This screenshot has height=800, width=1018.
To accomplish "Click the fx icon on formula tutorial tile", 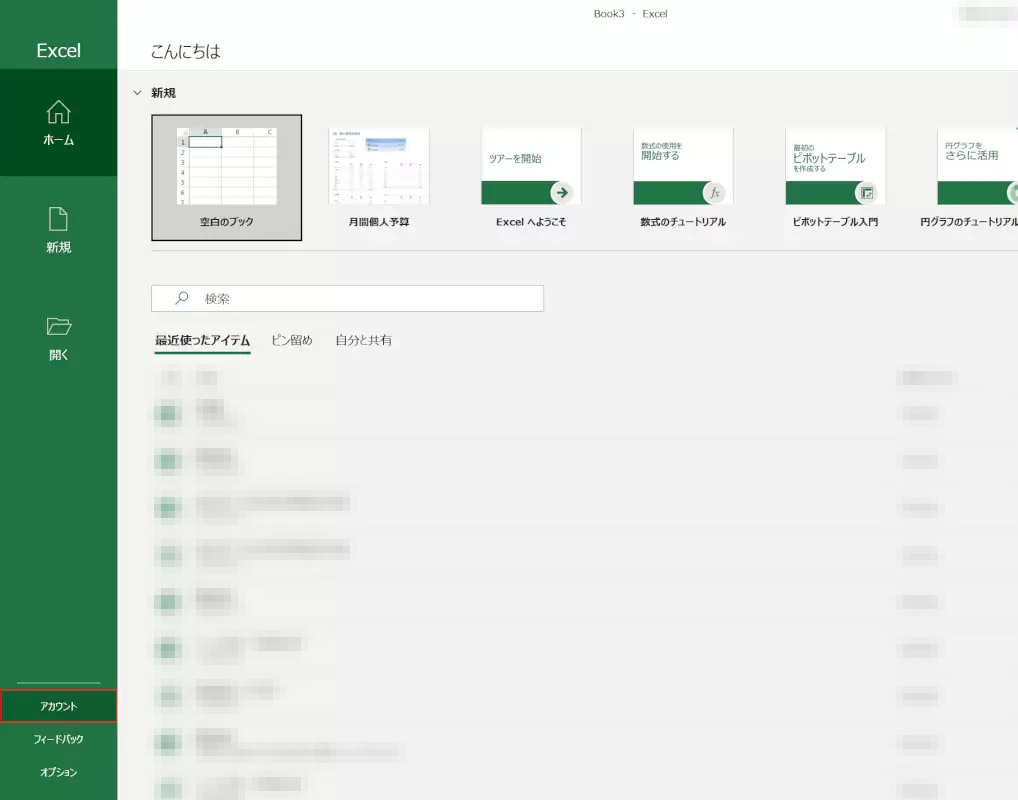I will (714, 192).
